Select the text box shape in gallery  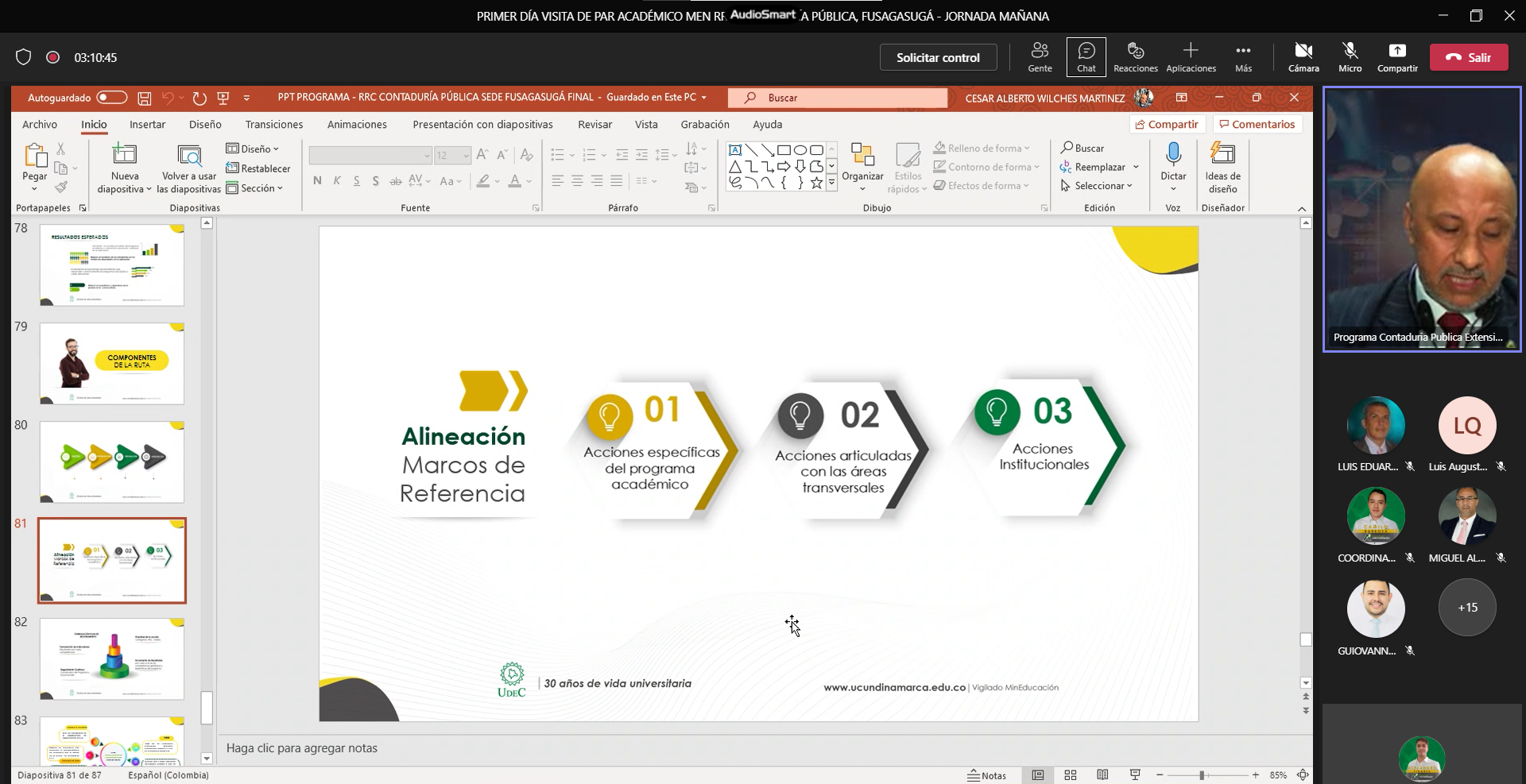735,150
